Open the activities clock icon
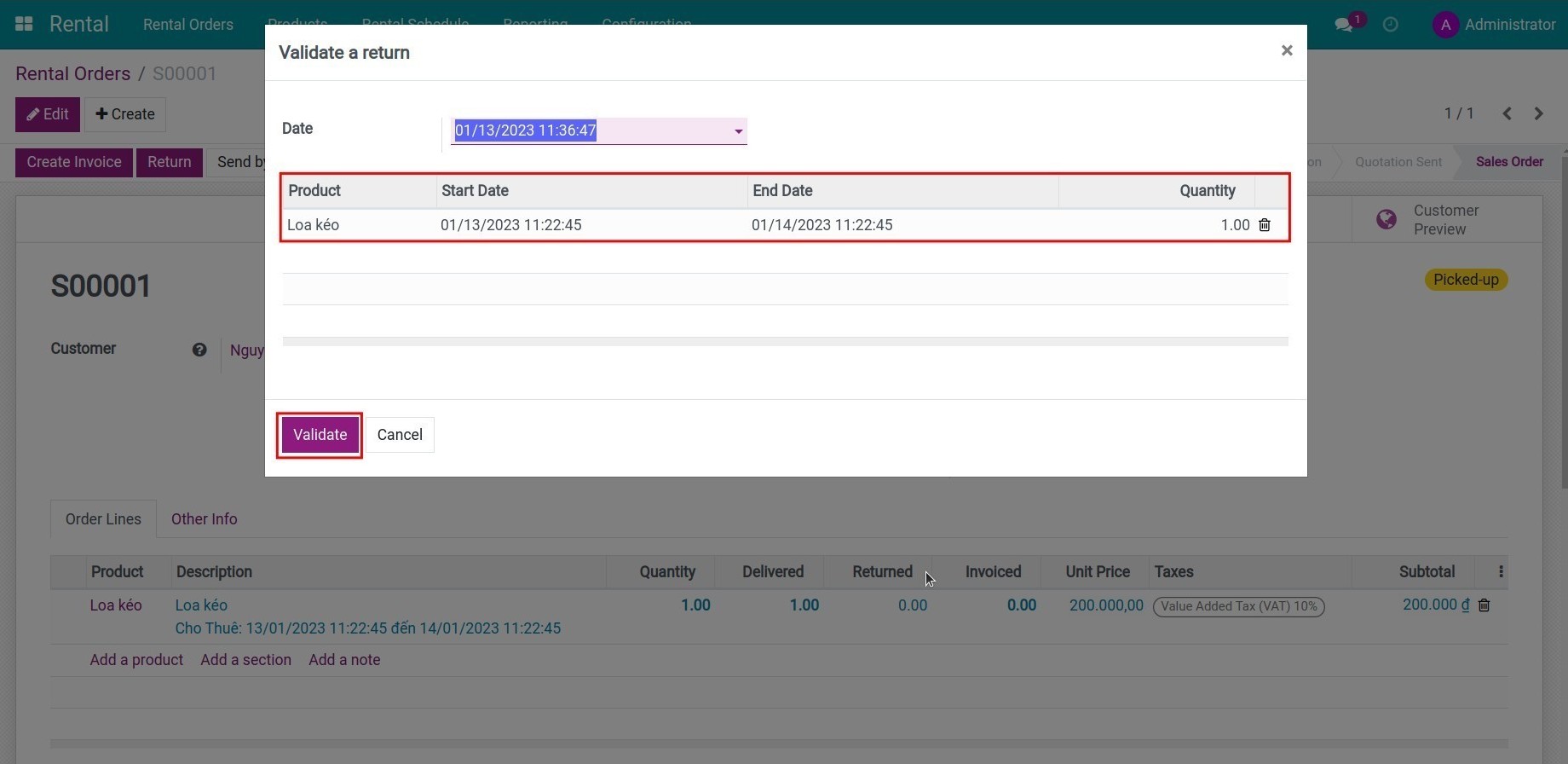1568x764 pixels. click(x=1390, y=25)
